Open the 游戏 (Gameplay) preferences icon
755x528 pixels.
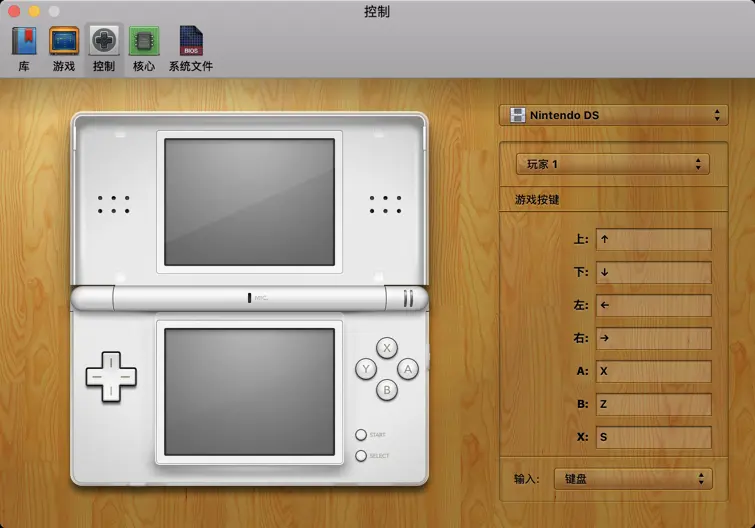click(64, 49)
